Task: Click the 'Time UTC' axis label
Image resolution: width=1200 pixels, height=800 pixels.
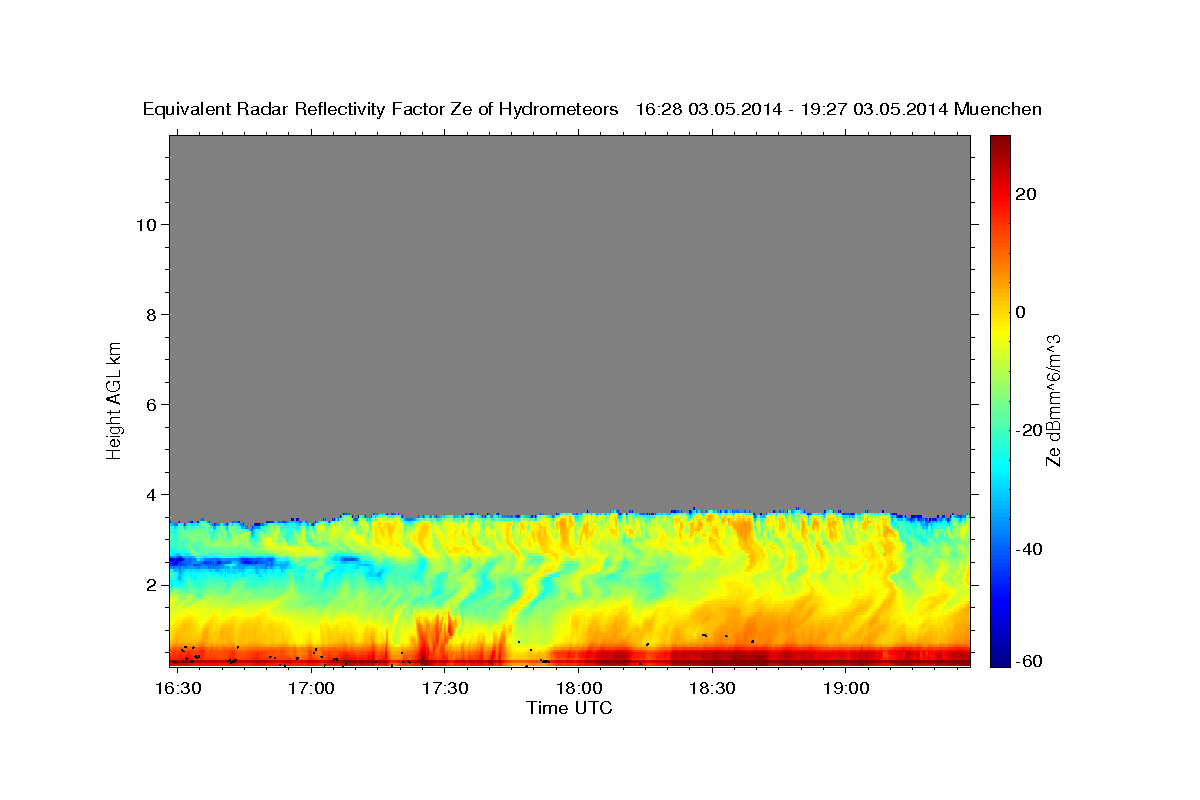Action: coord(569,708)
